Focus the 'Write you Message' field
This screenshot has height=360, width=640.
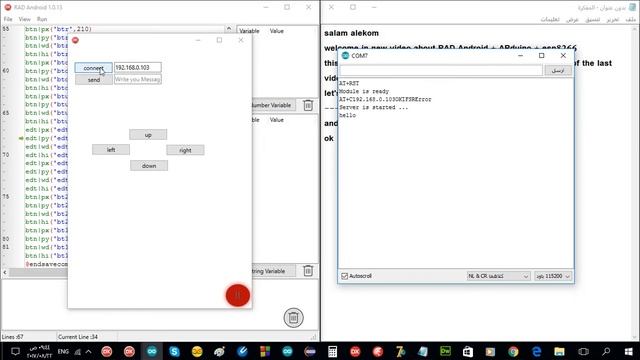[x=138, y=79]
